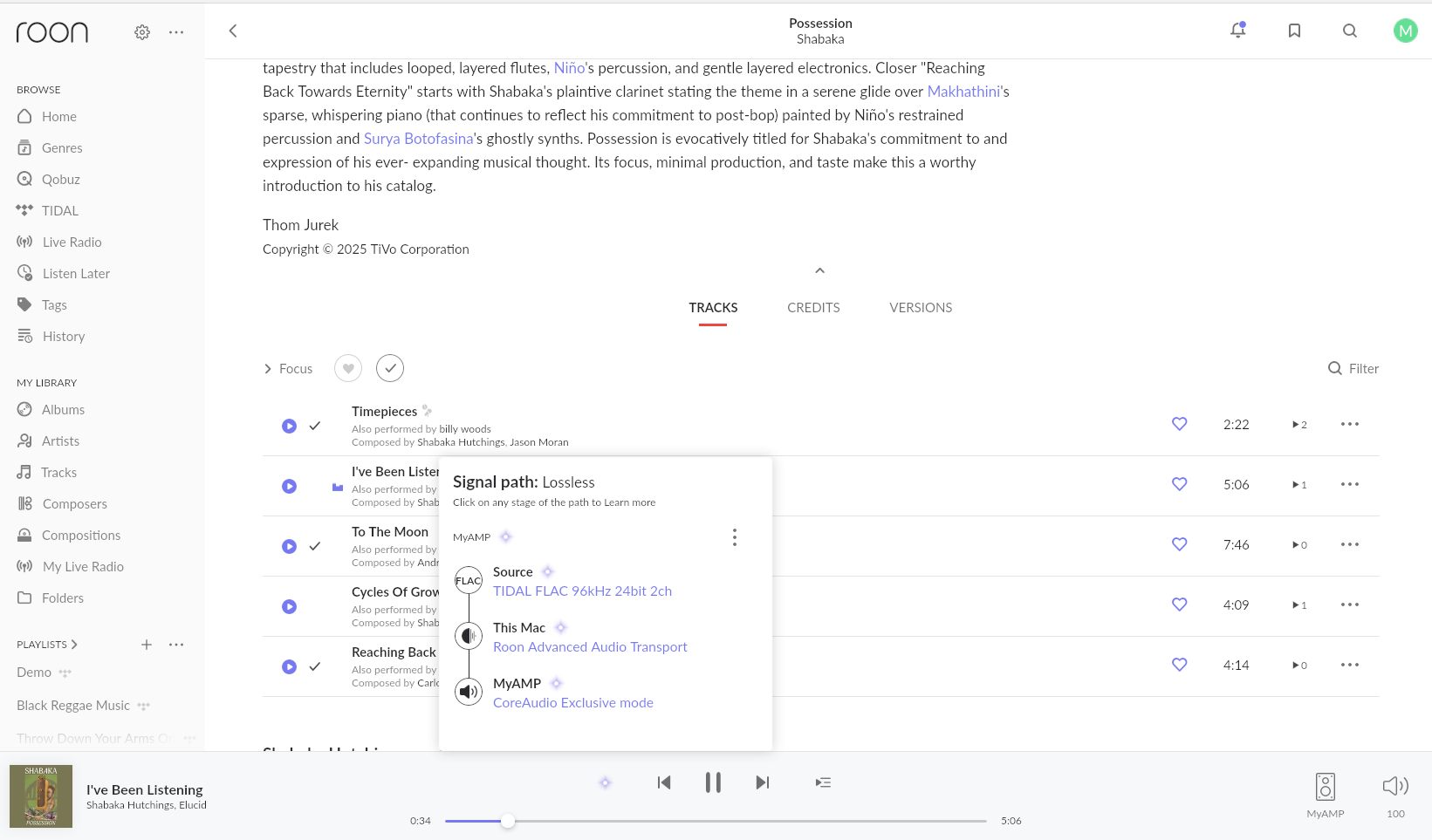This screenshot has height=840, width=1432.
Task: Open the Surya Botofasina artist link
Action: click(418, 139)
